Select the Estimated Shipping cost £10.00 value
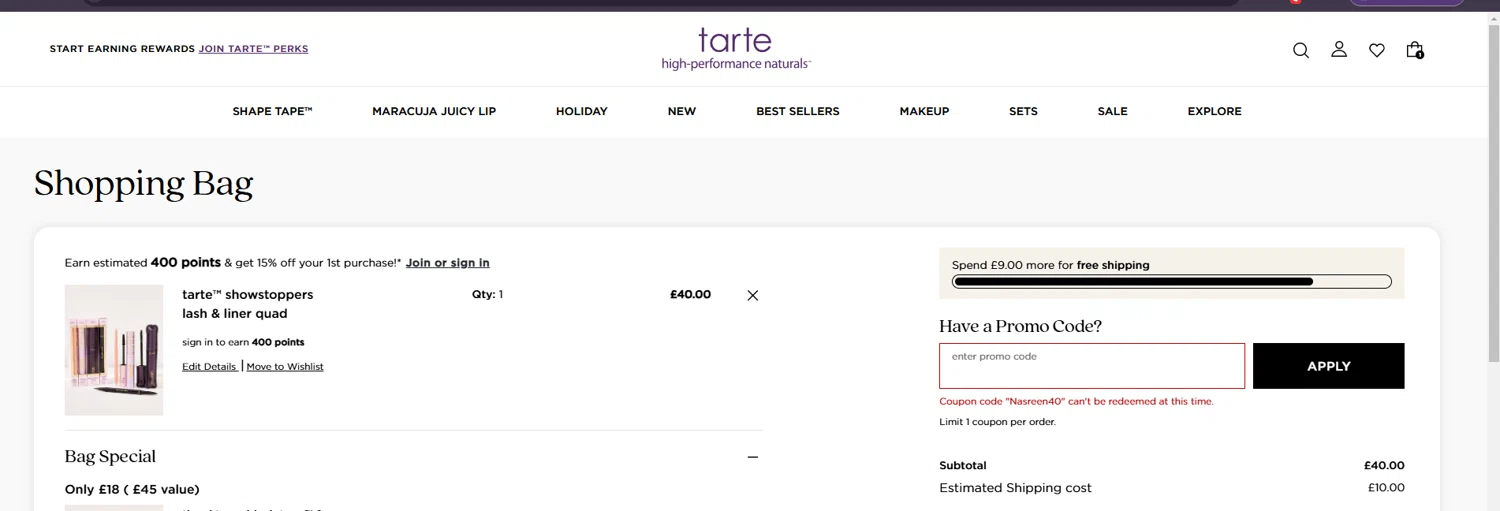The image size is (1500, 511). pyautogui.click(x=1386, y=488)
